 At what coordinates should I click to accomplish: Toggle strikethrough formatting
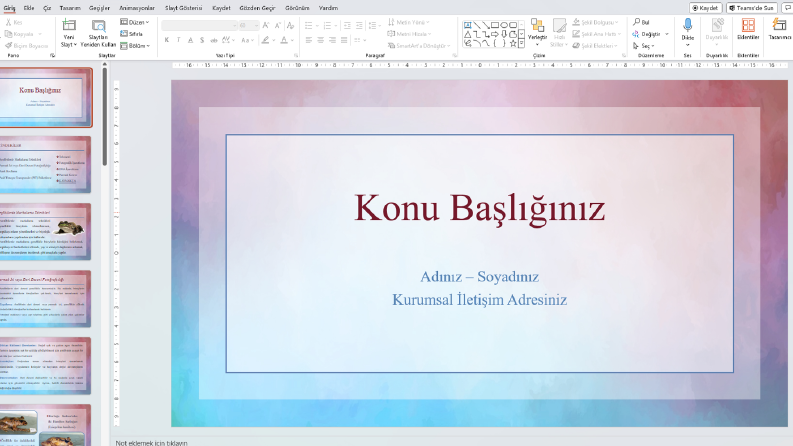pyautogui.click(x=214, y=40)
